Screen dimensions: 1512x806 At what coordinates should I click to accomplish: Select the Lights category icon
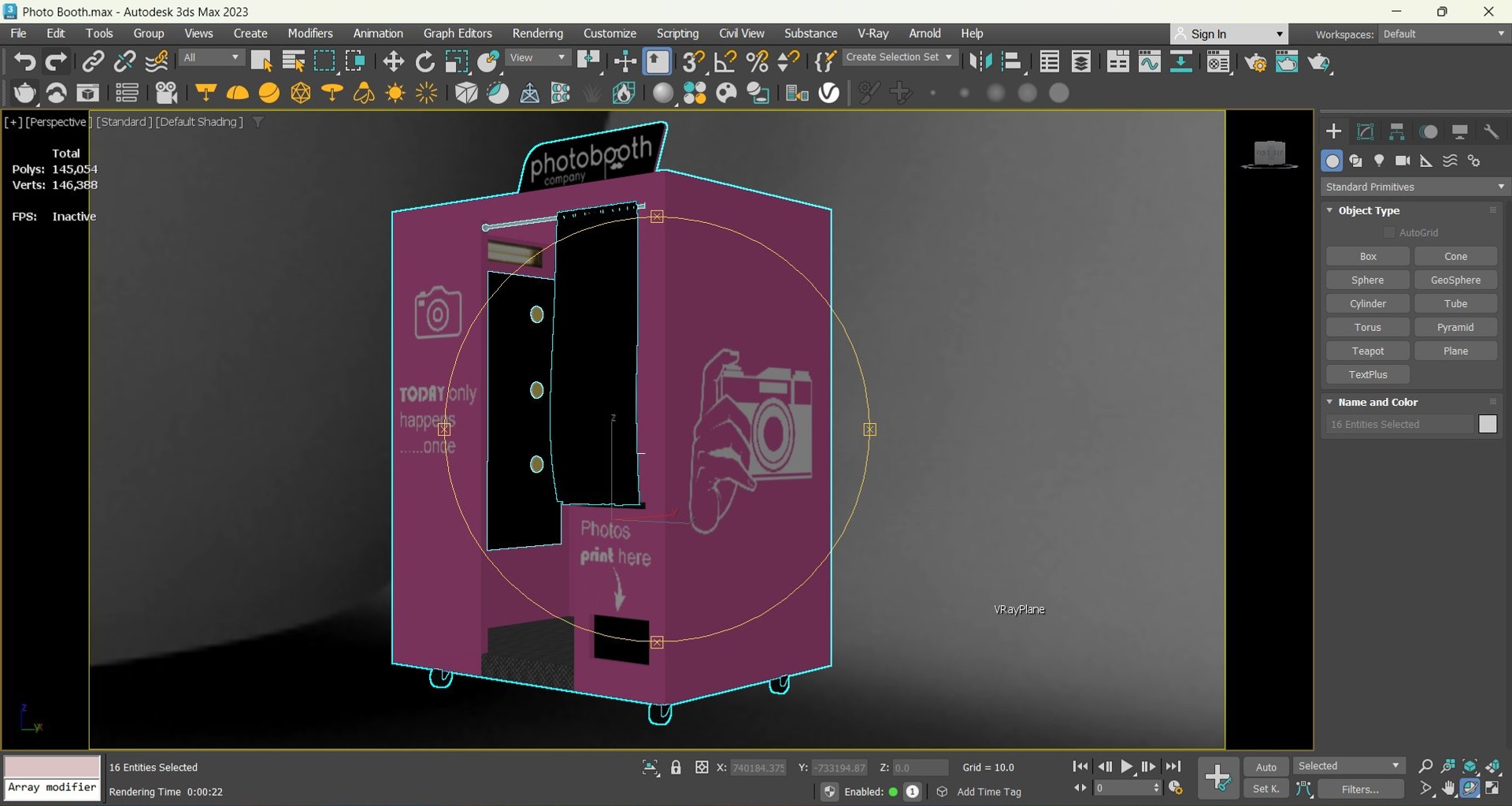click(x=1379, y=161)
